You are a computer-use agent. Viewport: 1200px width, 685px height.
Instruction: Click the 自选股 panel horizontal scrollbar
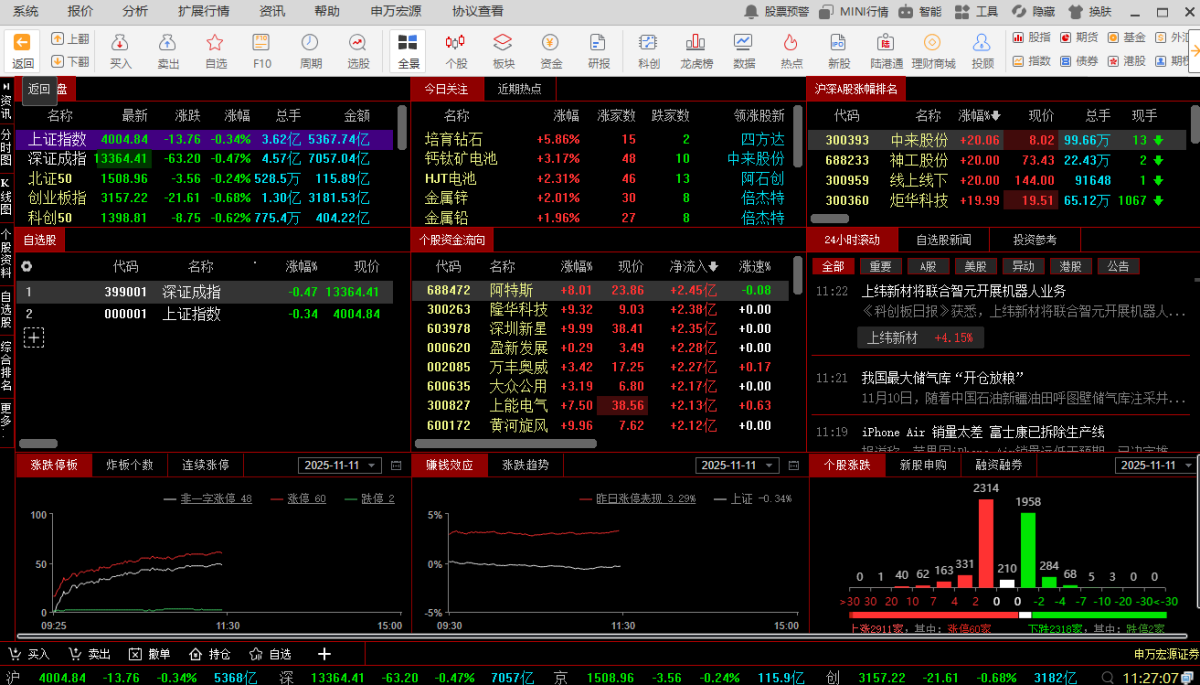(38, 443)
